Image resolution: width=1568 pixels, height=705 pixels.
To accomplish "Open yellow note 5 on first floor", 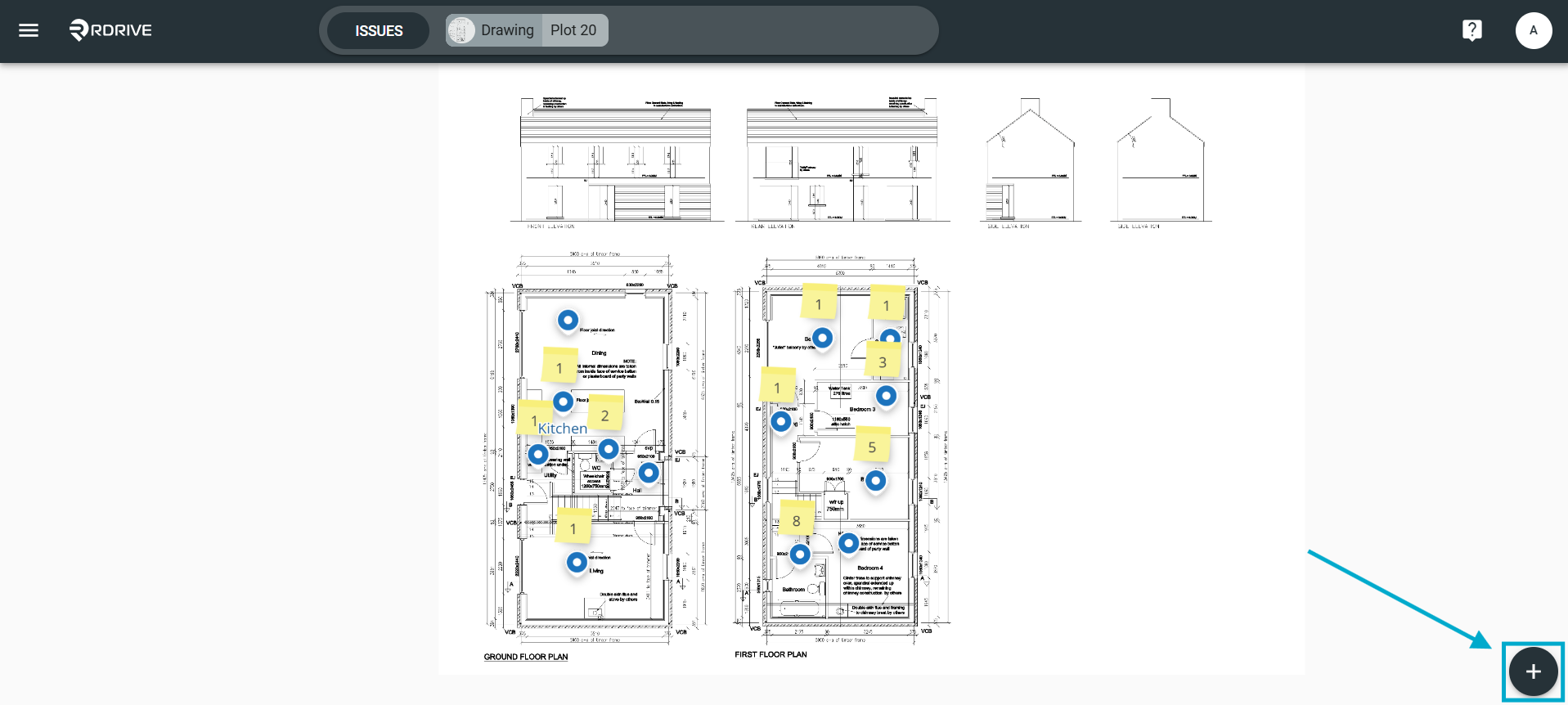I will click(x=872, y=446).
